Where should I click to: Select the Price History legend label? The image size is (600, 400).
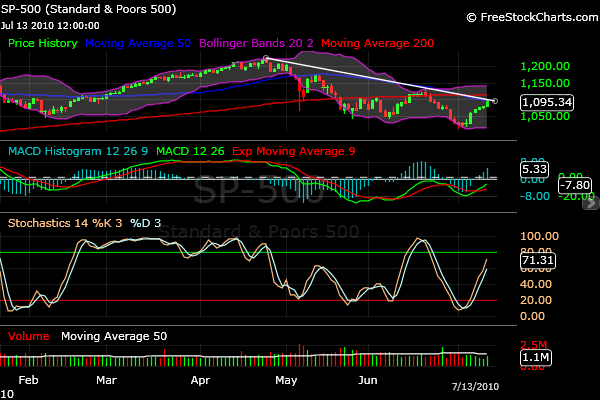click(x=43, y=43)
